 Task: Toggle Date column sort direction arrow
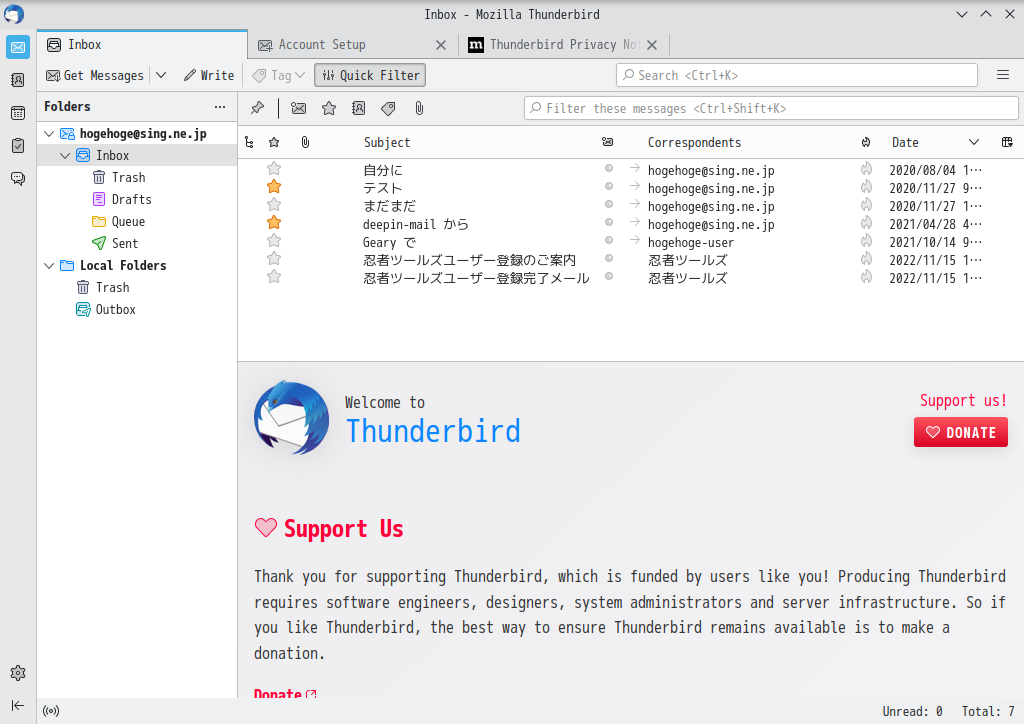(974, 142)
